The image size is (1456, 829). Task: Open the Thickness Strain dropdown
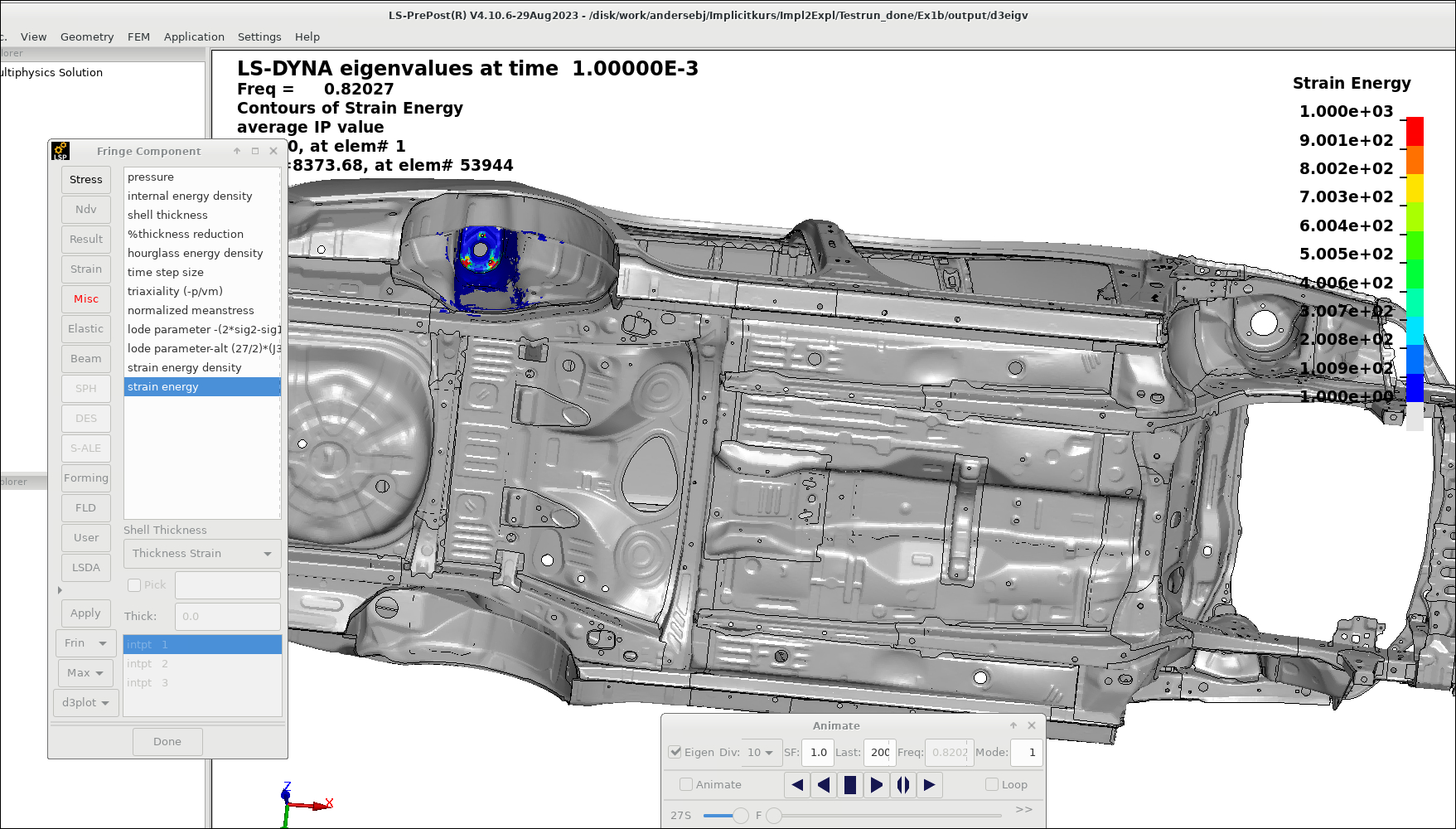pyautogui.click(x=202, y=554)
